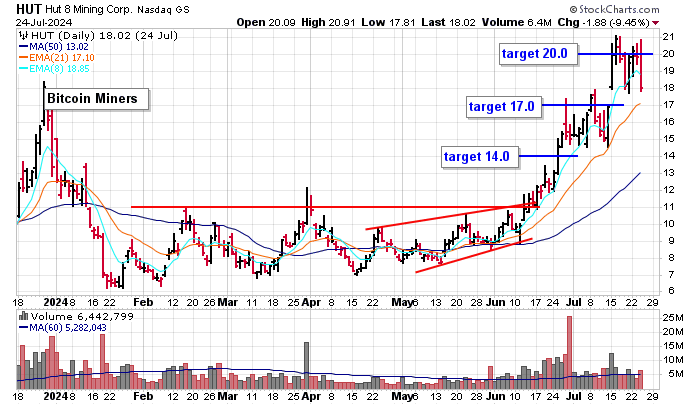Image resolution: width=700 pixels, height=405 pixels.
Task: Click the 25M label on volume axis
Action: pyautogui.click(x=673, y=318)
